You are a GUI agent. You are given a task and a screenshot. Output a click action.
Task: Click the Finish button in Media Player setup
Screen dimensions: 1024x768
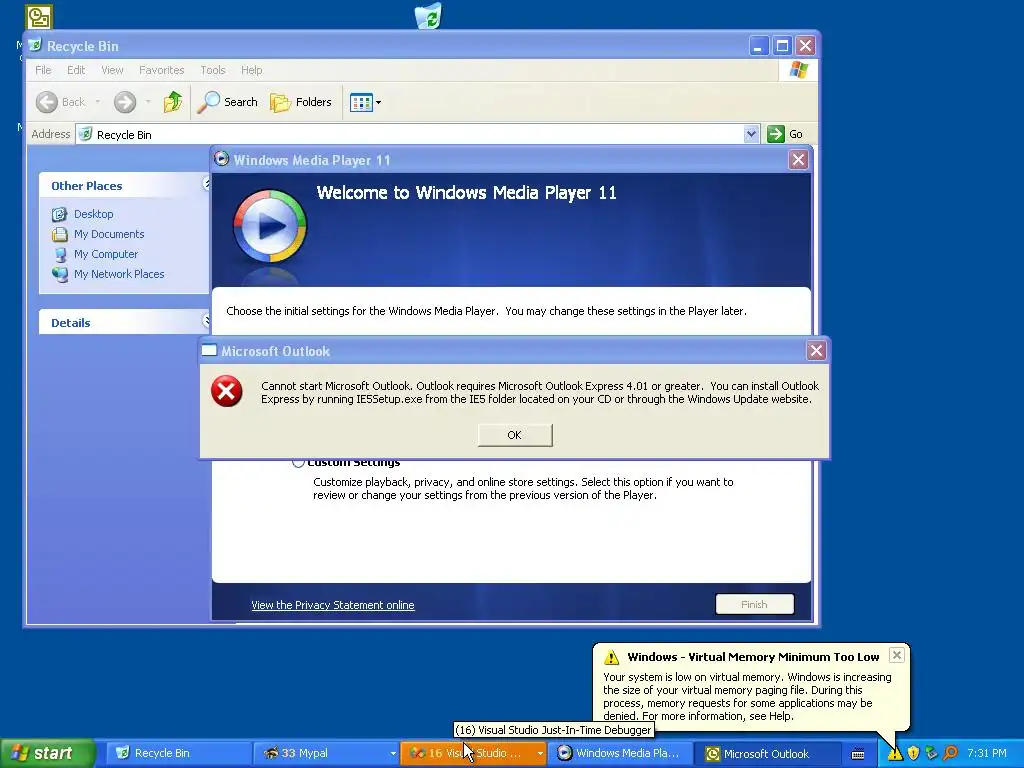[x=754, y=604]
